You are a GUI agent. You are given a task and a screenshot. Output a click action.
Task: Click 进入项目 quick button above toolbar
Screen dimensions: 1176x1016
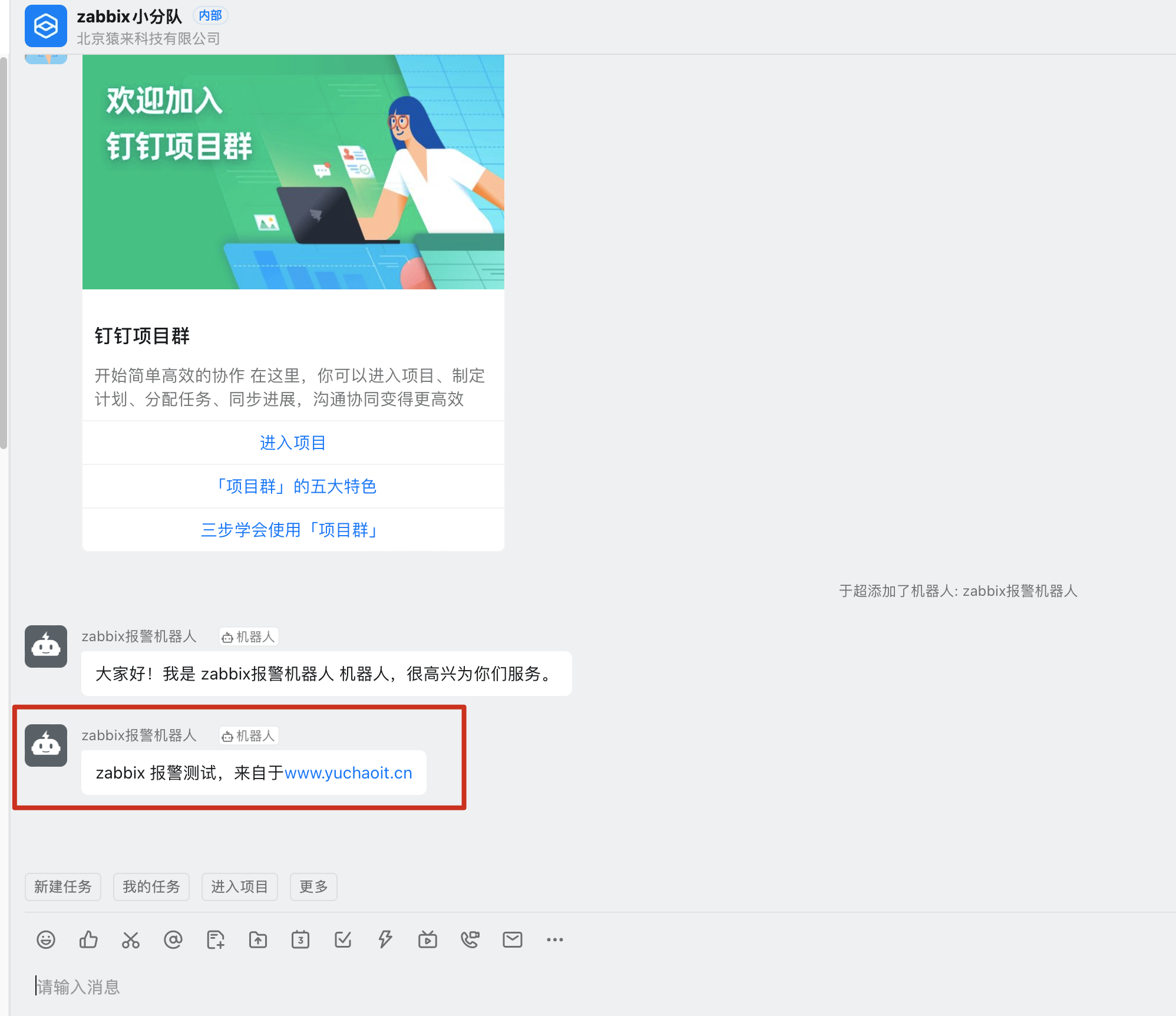pos(240,887)
